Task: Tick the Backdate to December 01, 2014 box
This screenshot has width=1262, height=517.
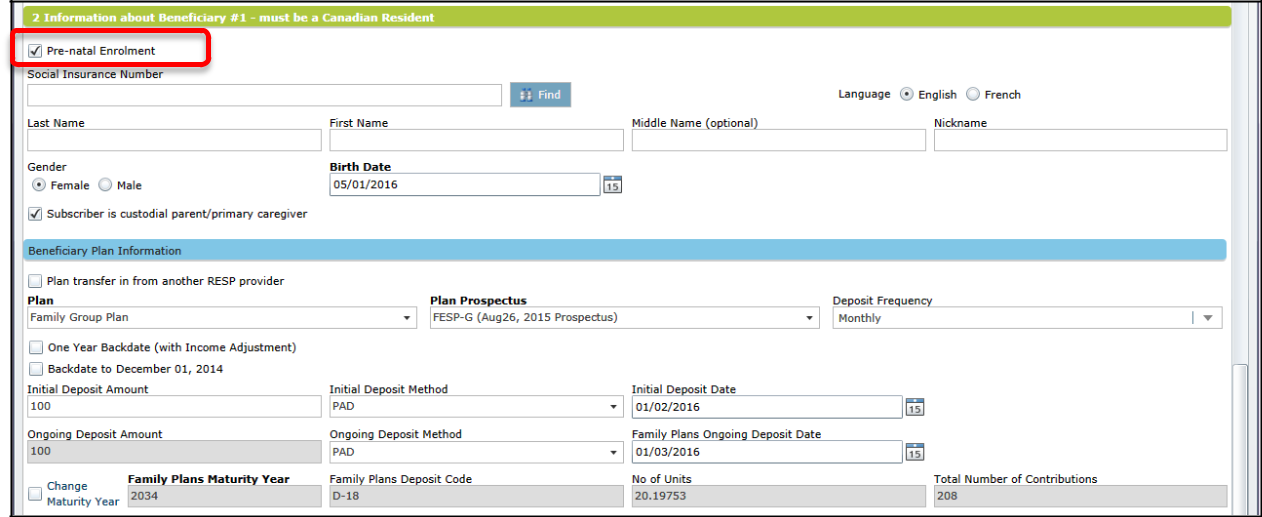Action: tap(36, 369)
